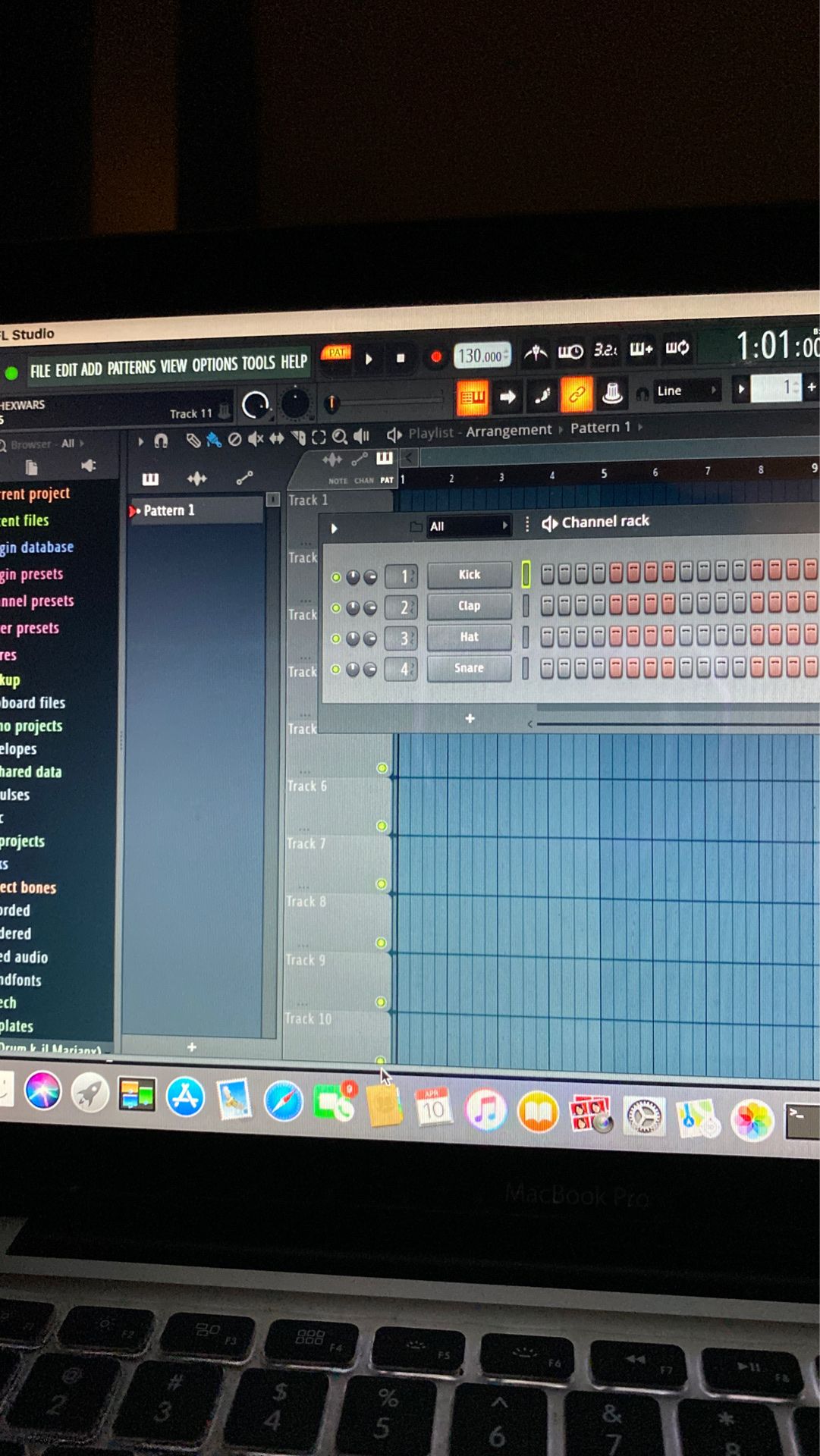This screenshot has height=1456, width=820.
Task: Click the arrow icon next to playlist button
Action: [507, 396]
